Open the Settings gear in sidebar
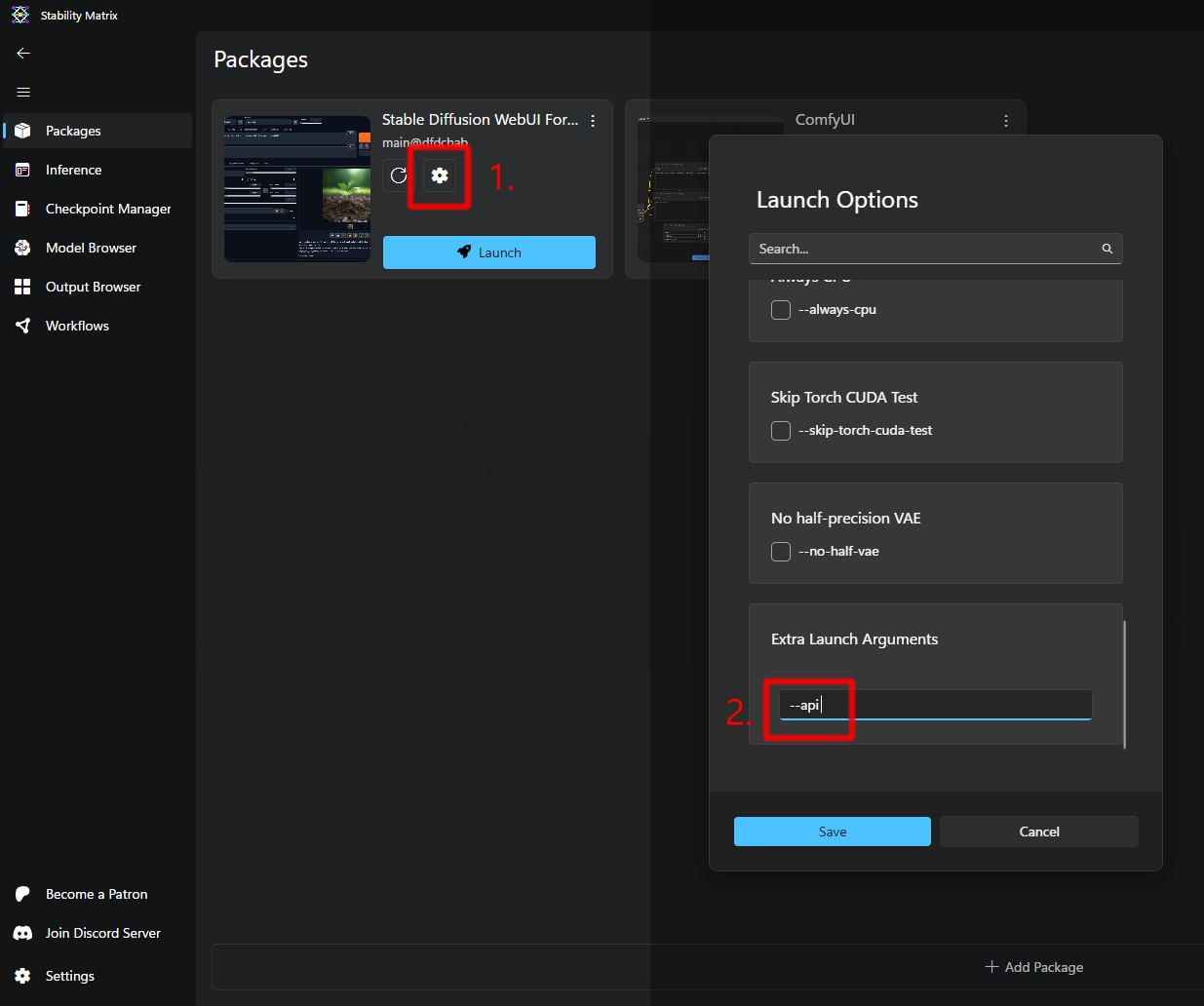 pos(23,976)
